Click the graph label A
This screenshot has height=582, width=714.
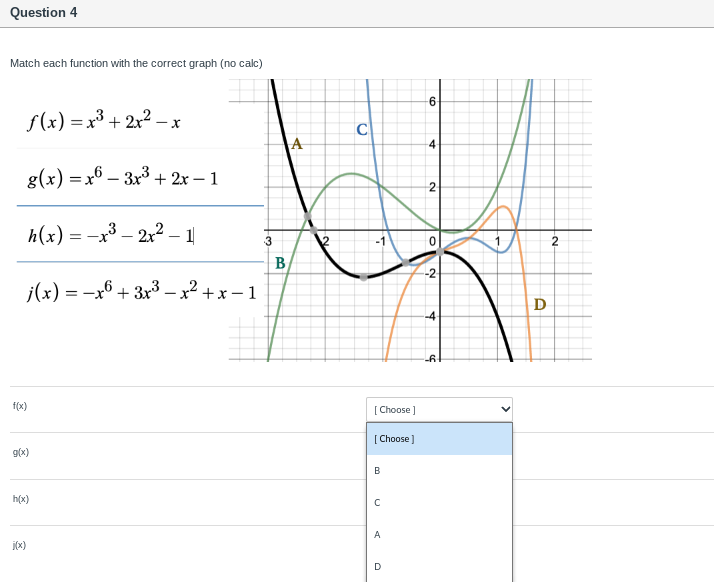297,144
